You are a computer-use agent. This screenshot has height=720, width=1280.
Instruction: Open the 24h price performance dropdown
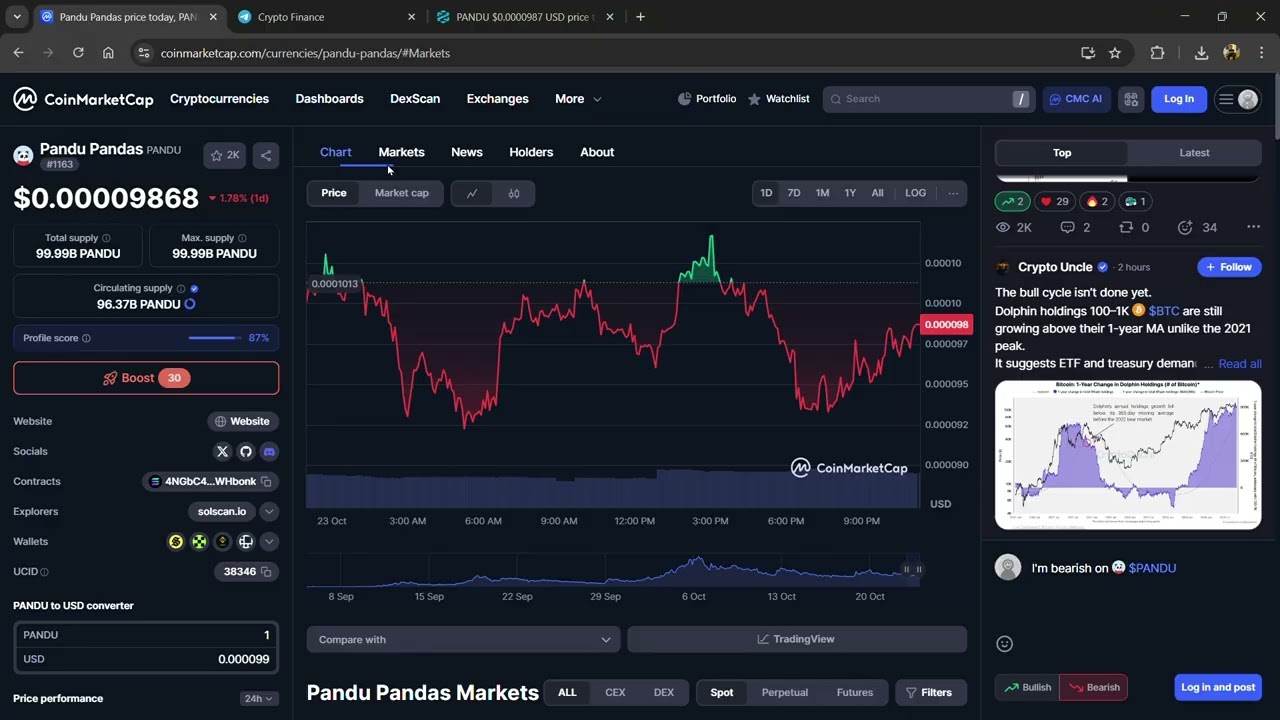coord(259,699)
